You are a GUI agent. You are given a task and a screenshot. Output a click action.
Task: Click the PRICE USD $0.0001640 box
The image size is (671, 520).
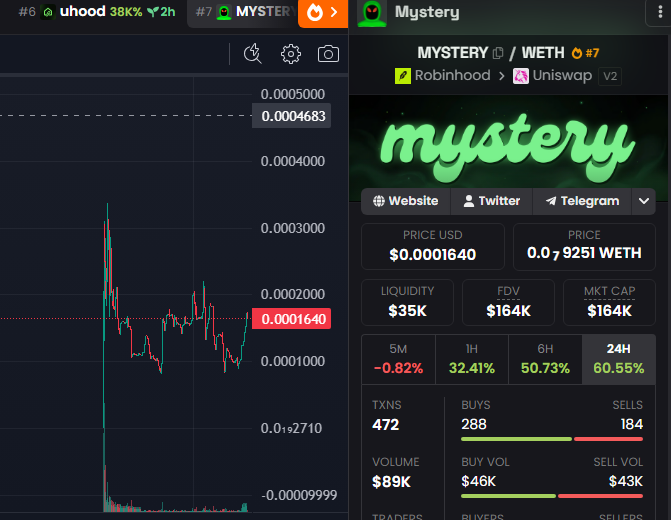point(433,247)
